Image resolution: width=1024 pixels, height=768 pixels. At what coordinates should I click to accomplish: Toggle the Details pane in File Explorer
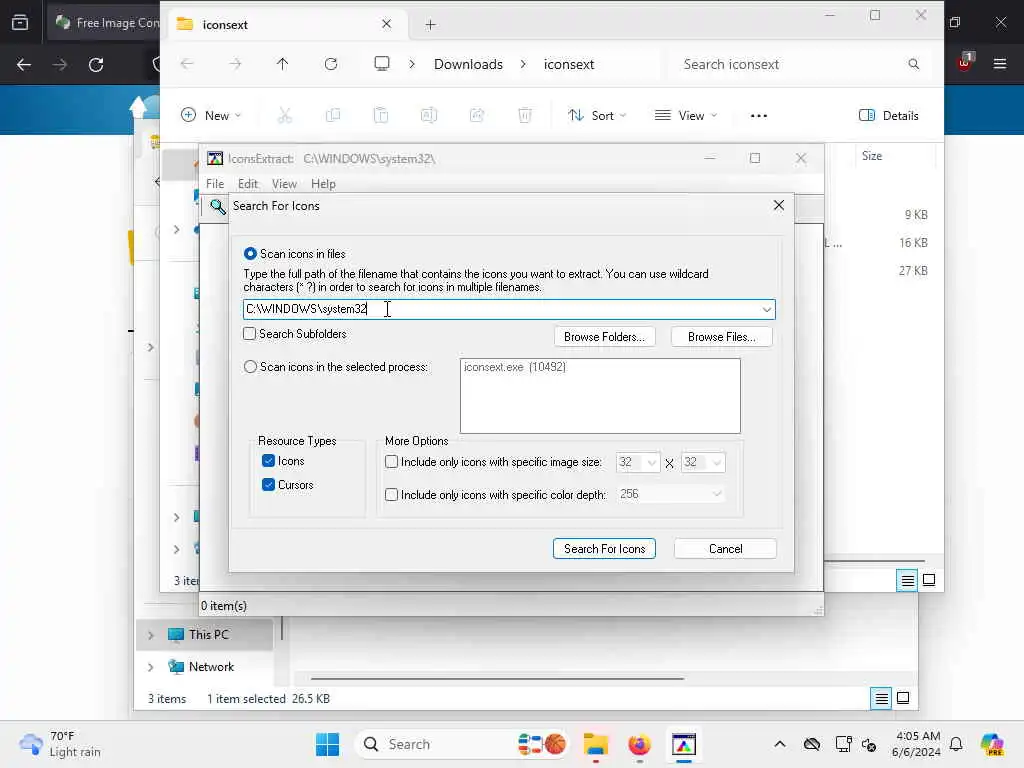888,116
